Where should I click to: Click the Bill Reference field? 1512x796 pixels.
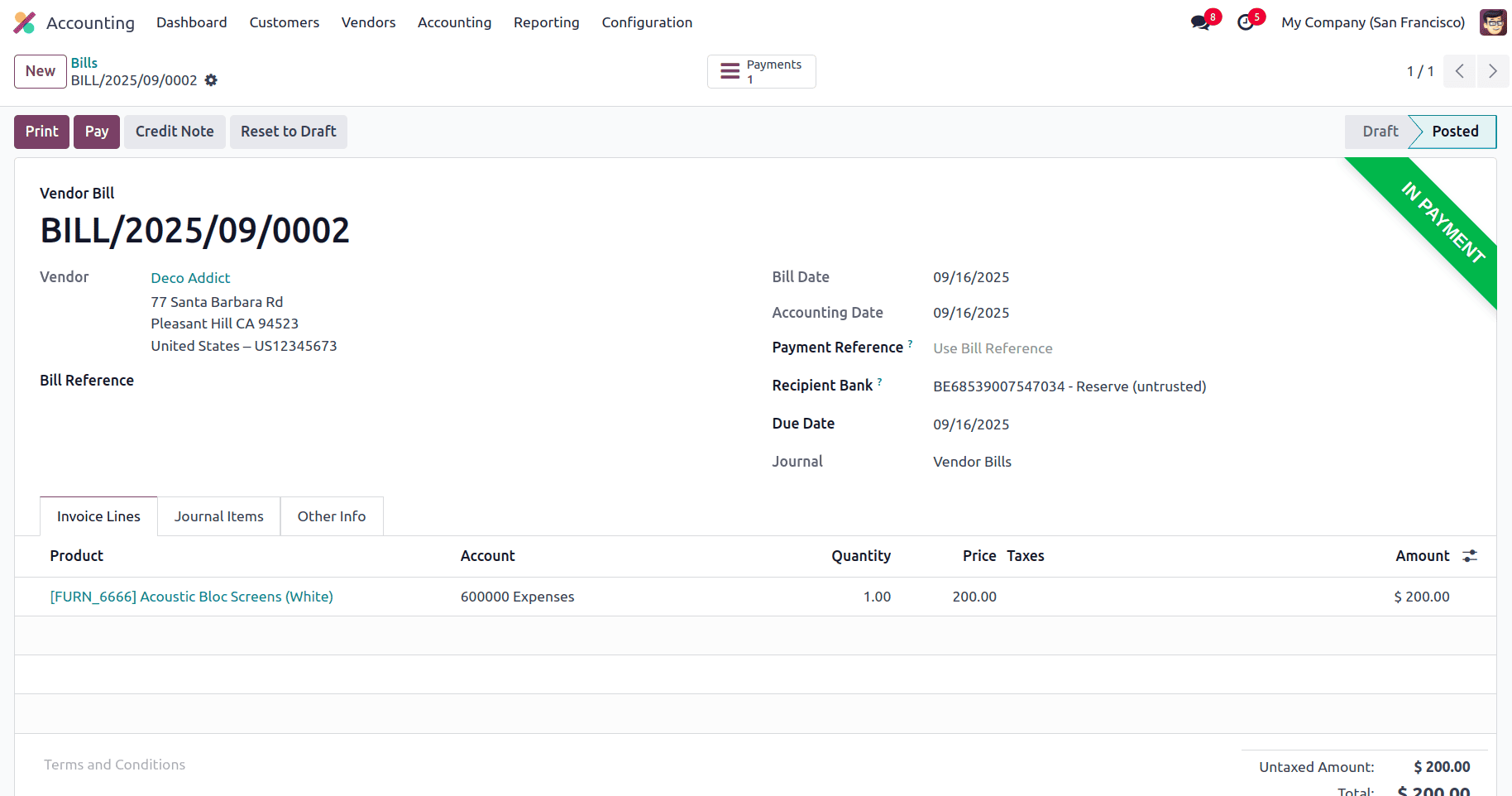pos(248,380)
